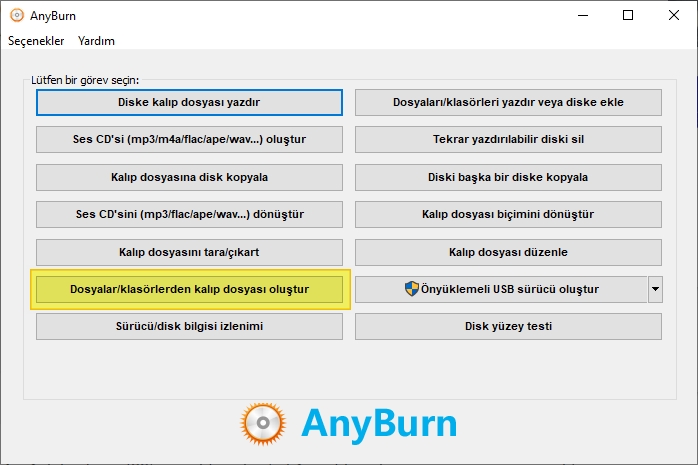Maximize the AnyBurn window
The height and width of the screenshot is (465, 698).
pyautogui.click(x=628, y=15)
